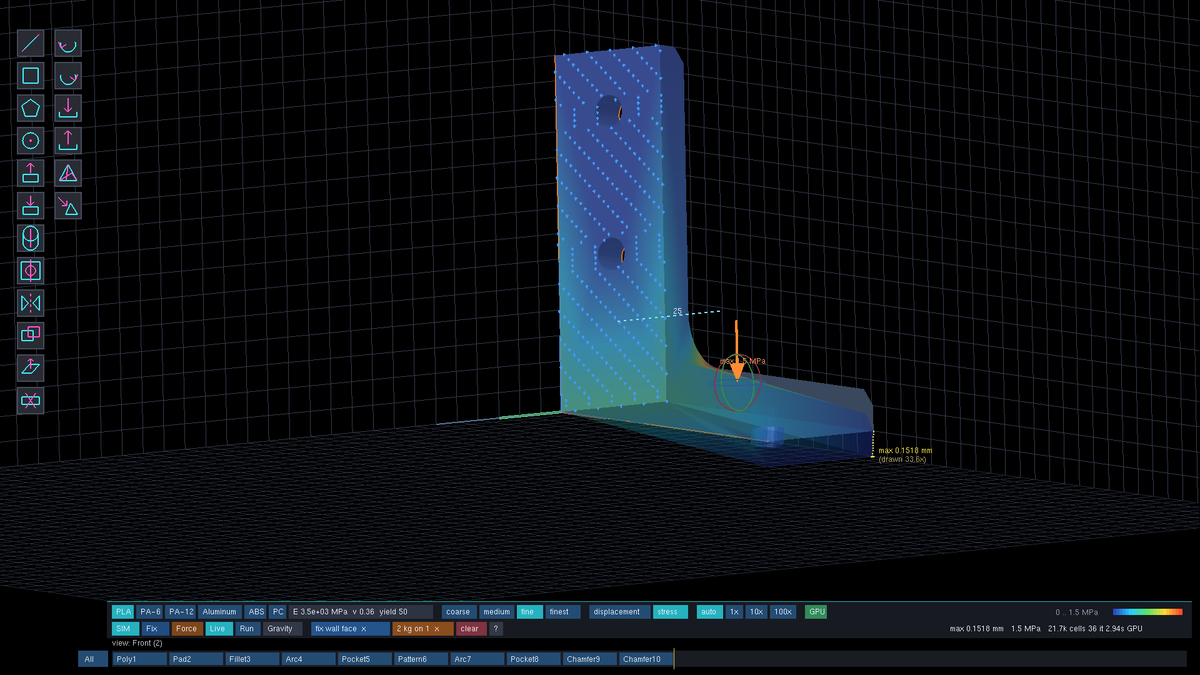This screenshot has width=1200, height=675.
Task: Remove the 2 kg on 1 load
Action: tap(437, 629)
